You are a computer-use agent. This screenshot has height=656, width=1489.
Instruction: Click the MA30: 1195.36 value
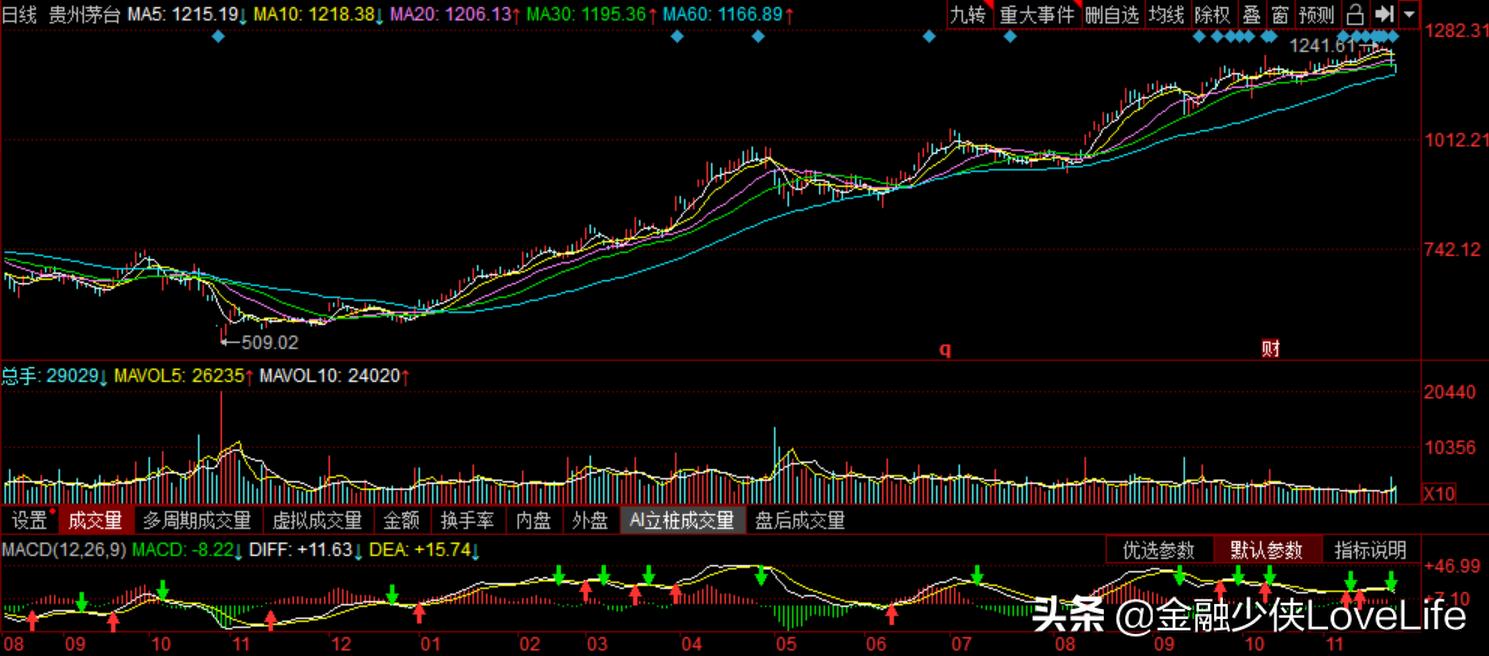592,15
